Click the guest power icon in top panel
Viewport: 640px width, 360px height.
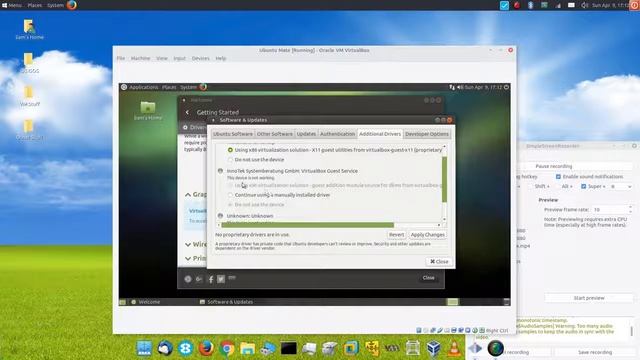tap(506, 87)
